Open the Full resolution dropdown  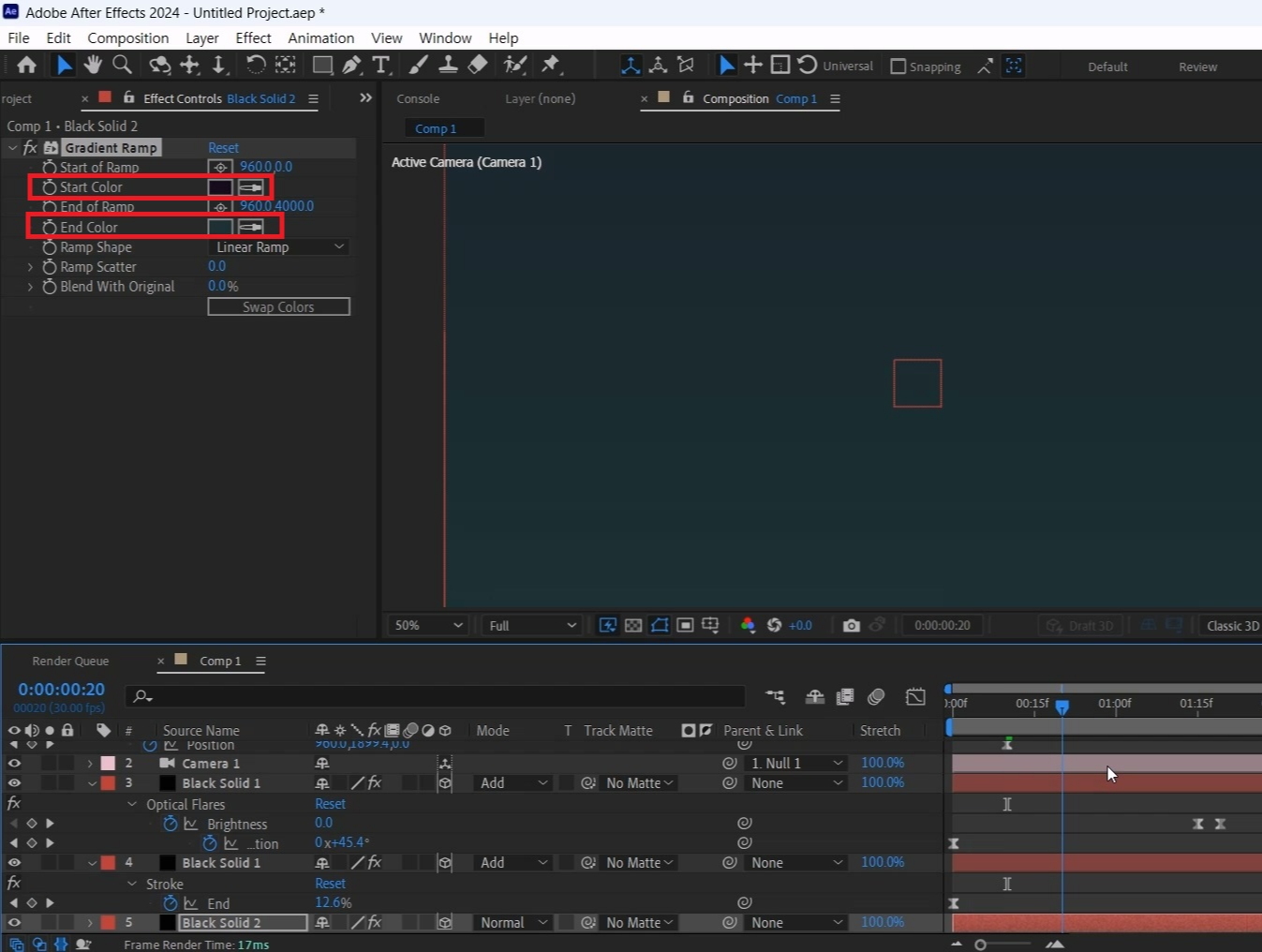point(531,625)
